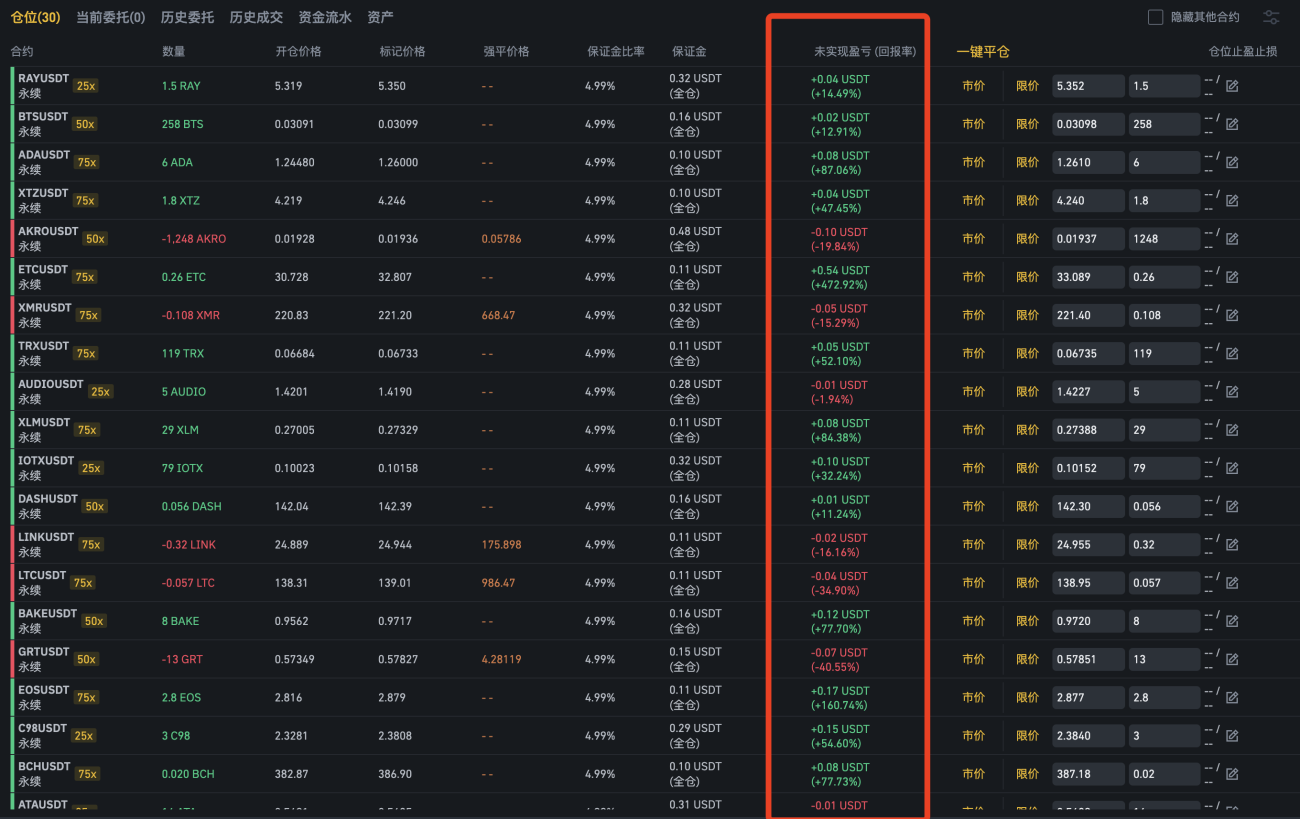This screenshot has height=819, width=1300.
Task: Click the edit icon in the ADAUSDT row
Action: click(x=1232, y=162)
